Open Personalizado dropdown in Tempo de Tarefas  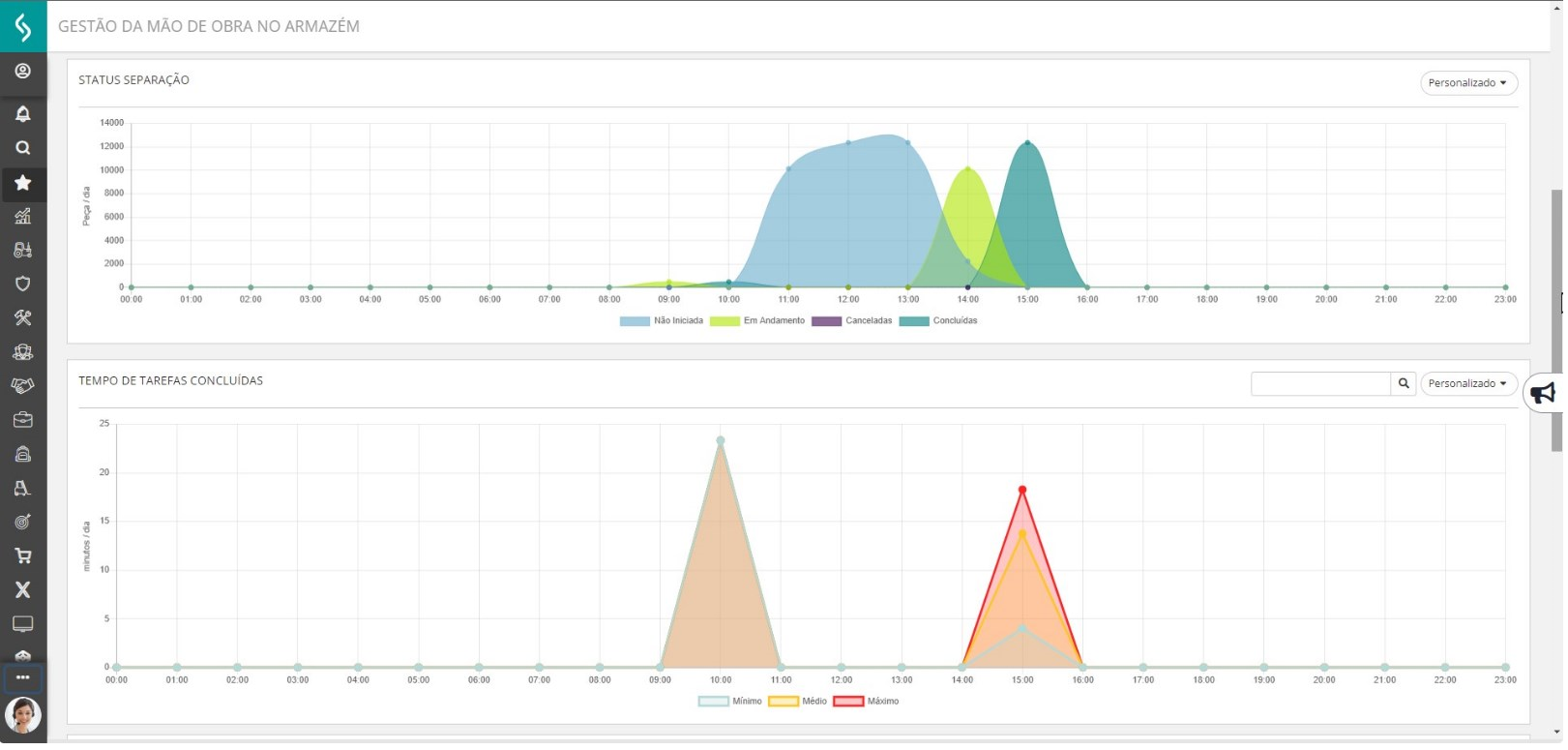(x=1468, y=384)
